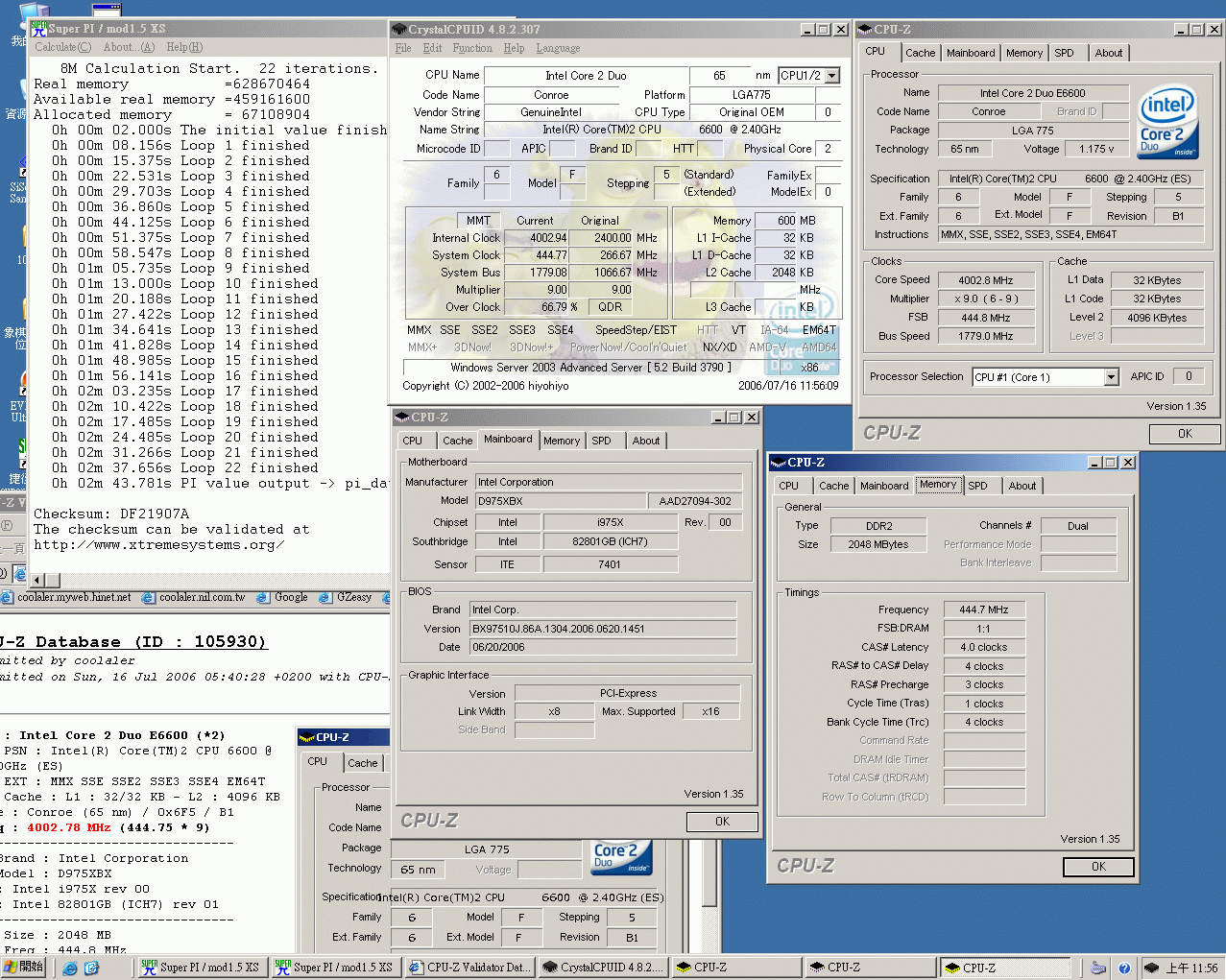Viewport: 1226px width, 980px height.
Task: Open the coolaler.nil.com.tw favorites link
Action: [202, 598]
